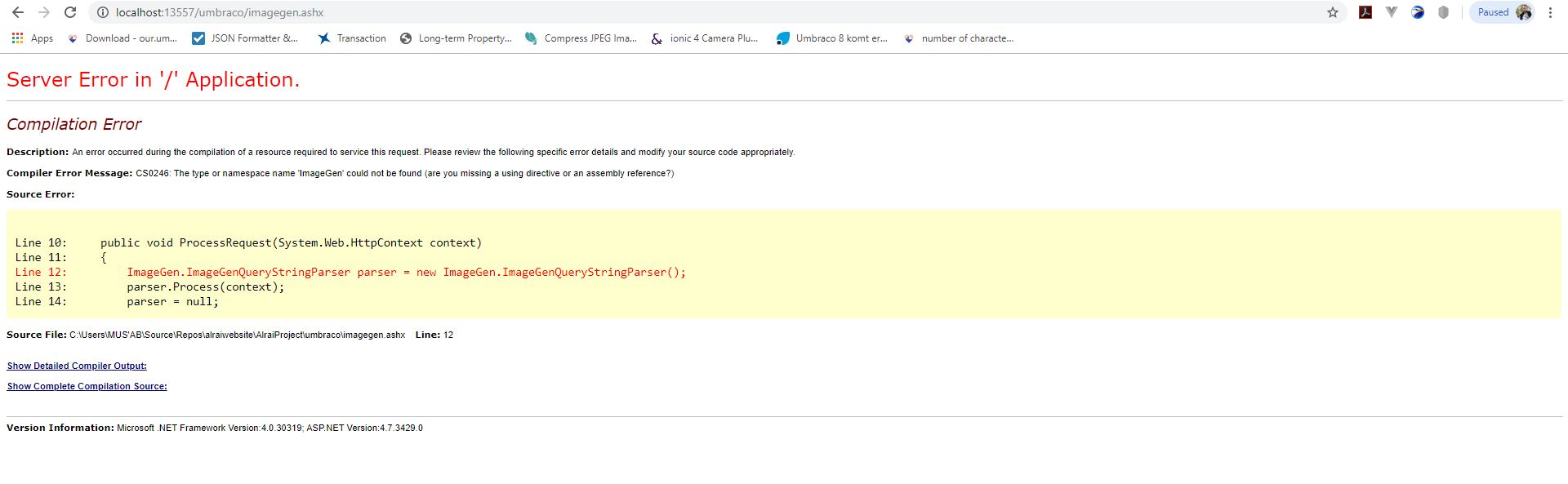Reload the current page
Image resolution: width=1568 pixels, height=484 pixels.
[x=70, y=12]
